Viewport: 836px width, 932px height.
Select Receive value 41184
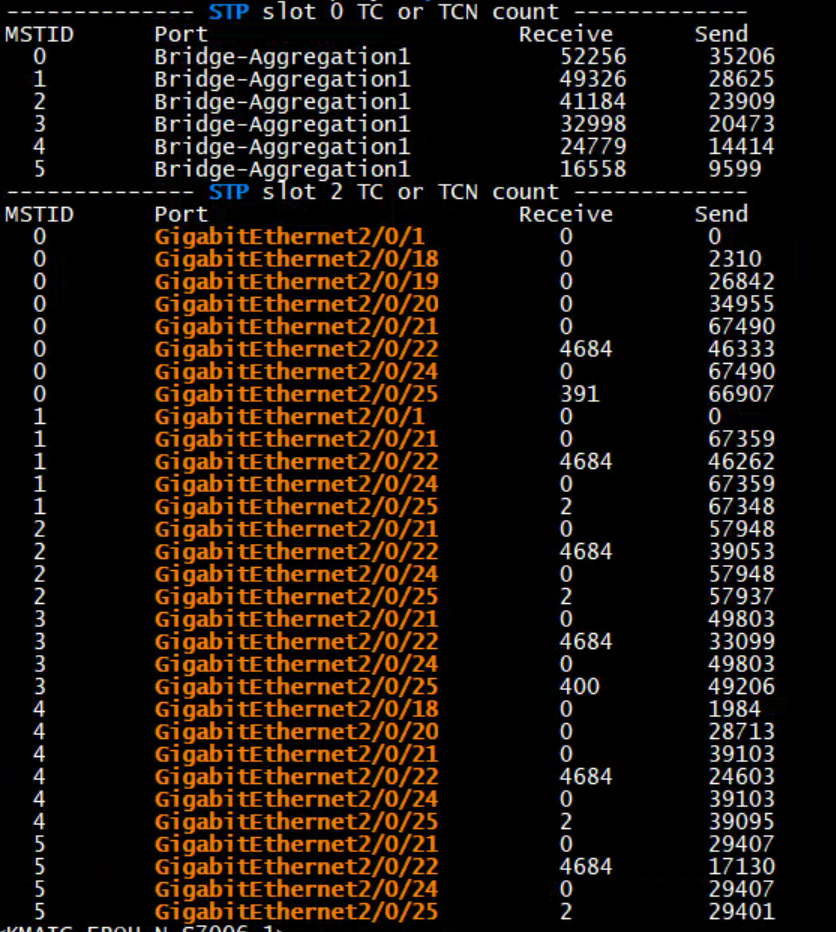pyautogui.click(x=593, y=102)
